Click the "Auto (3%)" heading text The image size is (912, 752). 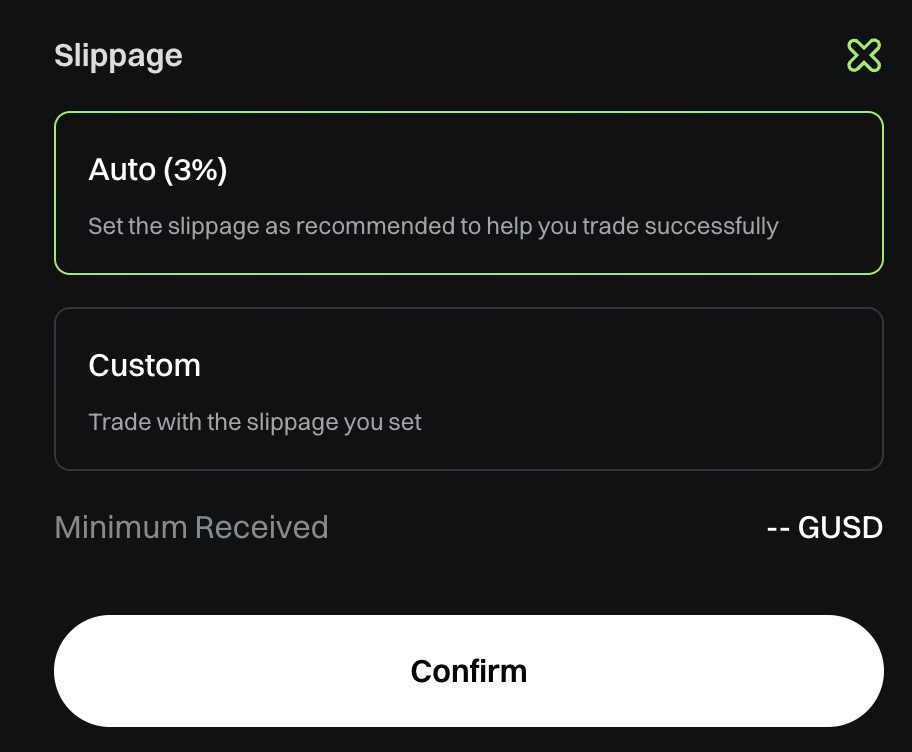[158, 170]
